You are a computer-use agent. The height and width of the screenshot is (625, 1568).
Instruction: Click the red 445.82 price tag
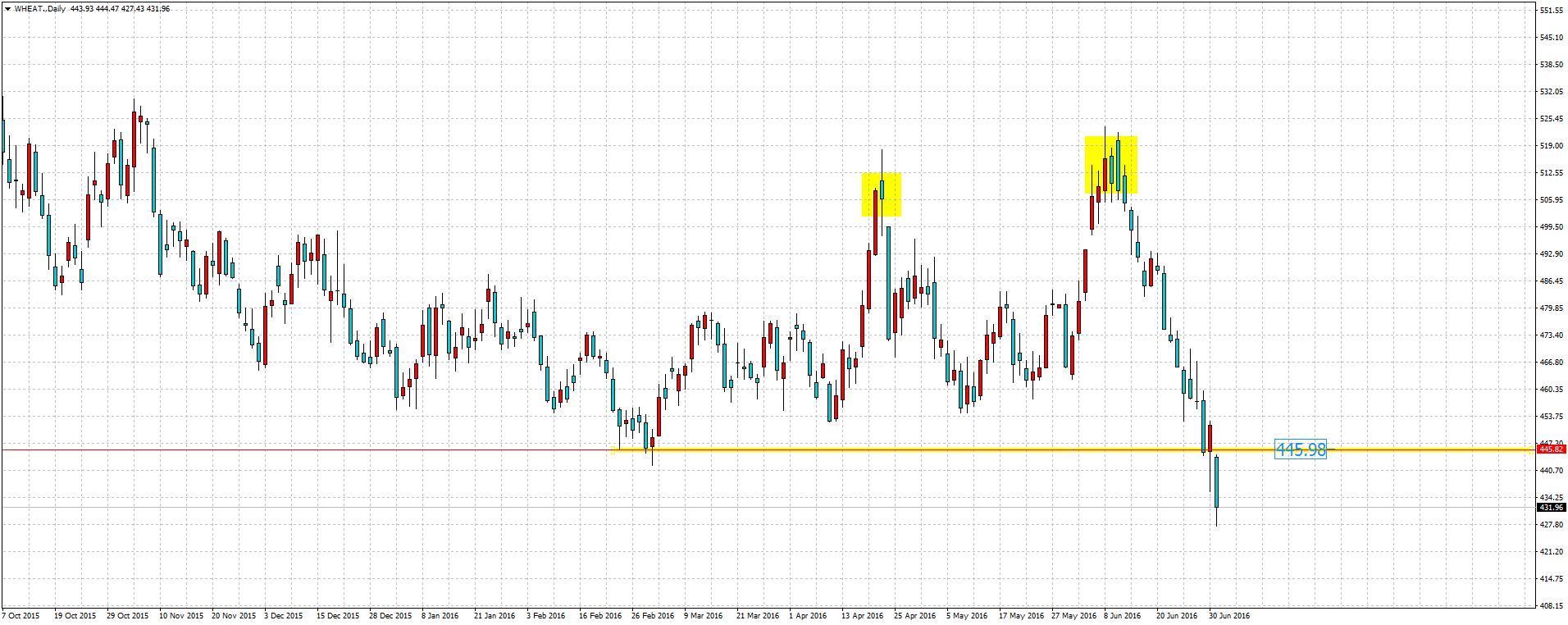tap(1551, 449)
